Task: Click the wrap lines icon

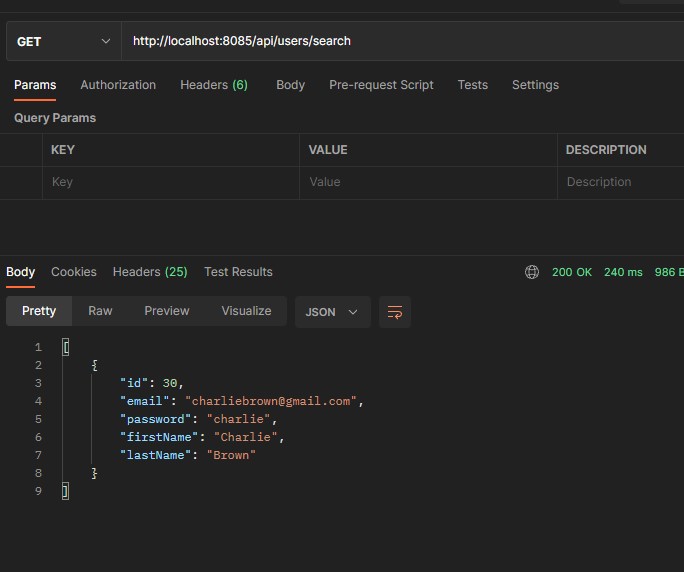Action: 395,312
